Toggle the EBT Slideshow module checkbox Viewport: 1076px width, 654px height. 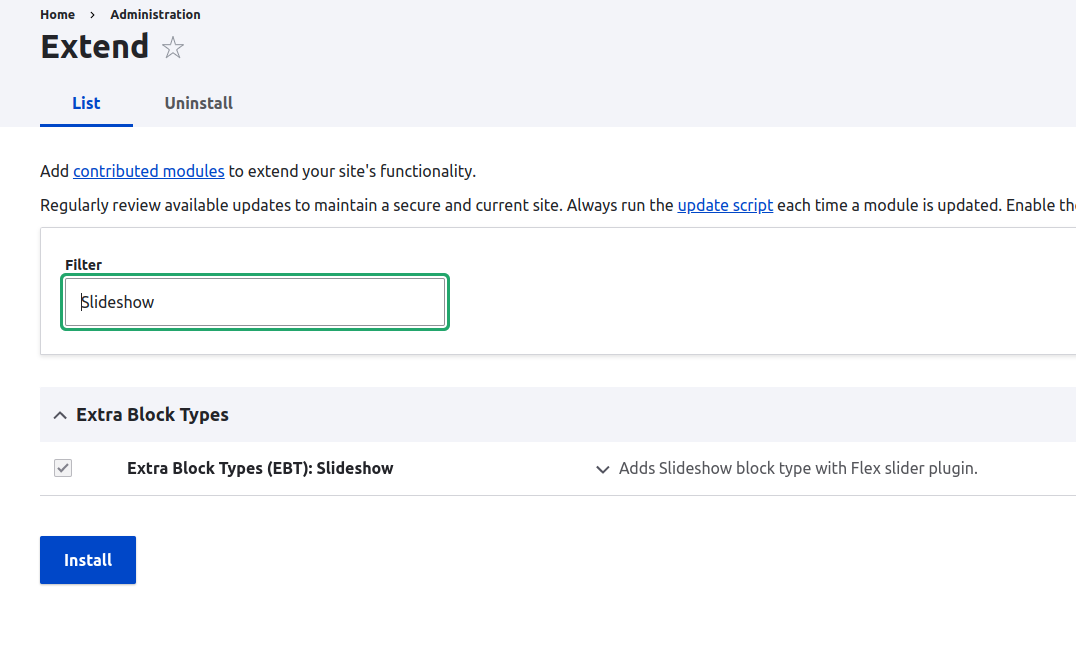pos(63,468)
